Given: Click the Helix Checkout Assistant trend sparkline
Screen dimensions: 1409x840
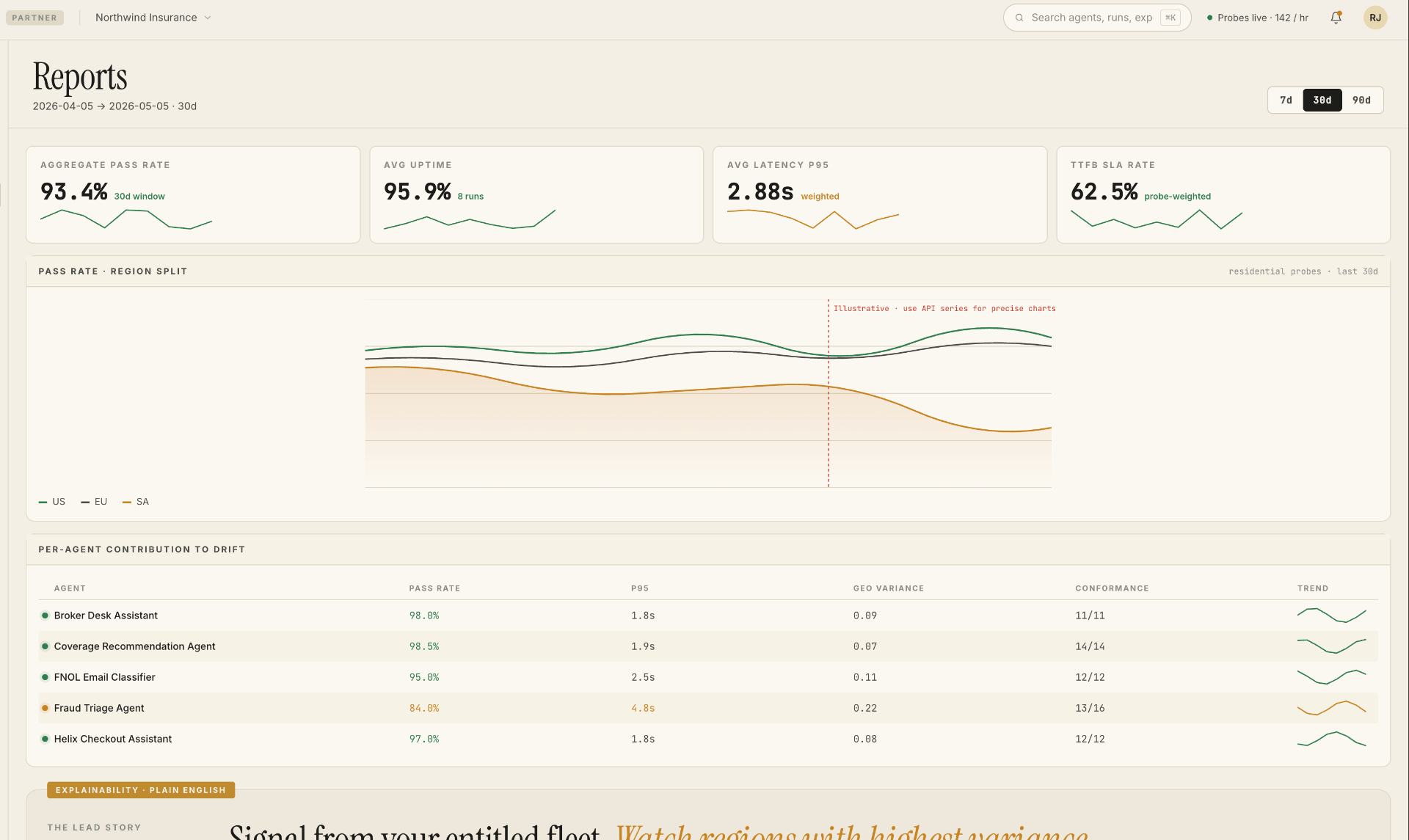Looking at the screenshot, I should (1332, 739).
